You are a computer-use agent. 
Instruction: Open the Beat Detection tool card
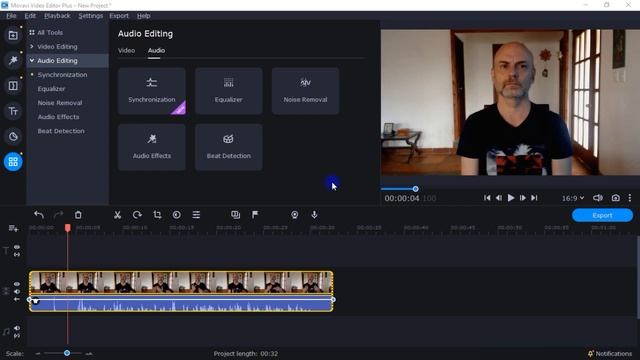[x=229, y=147]
